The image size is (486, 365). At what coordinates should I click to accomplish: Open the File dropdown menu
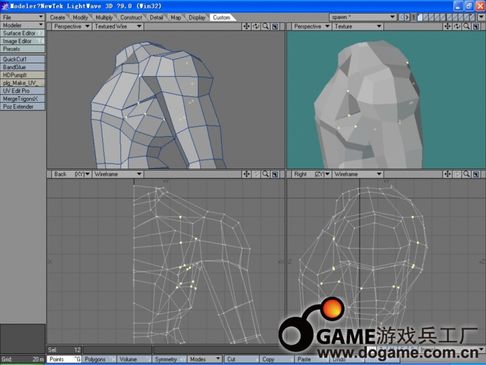[x=22, y=17]
